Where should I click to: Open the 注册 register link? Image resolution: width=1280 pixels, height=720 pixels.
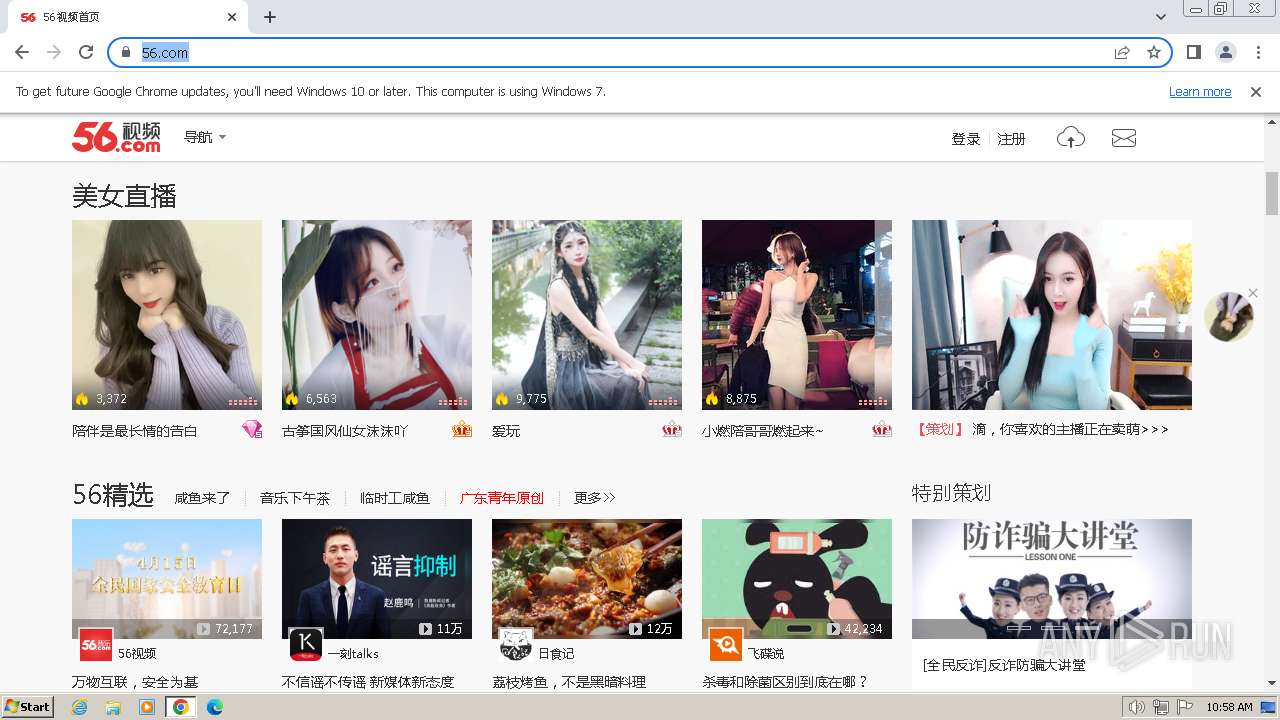(x=1011, y=139)
